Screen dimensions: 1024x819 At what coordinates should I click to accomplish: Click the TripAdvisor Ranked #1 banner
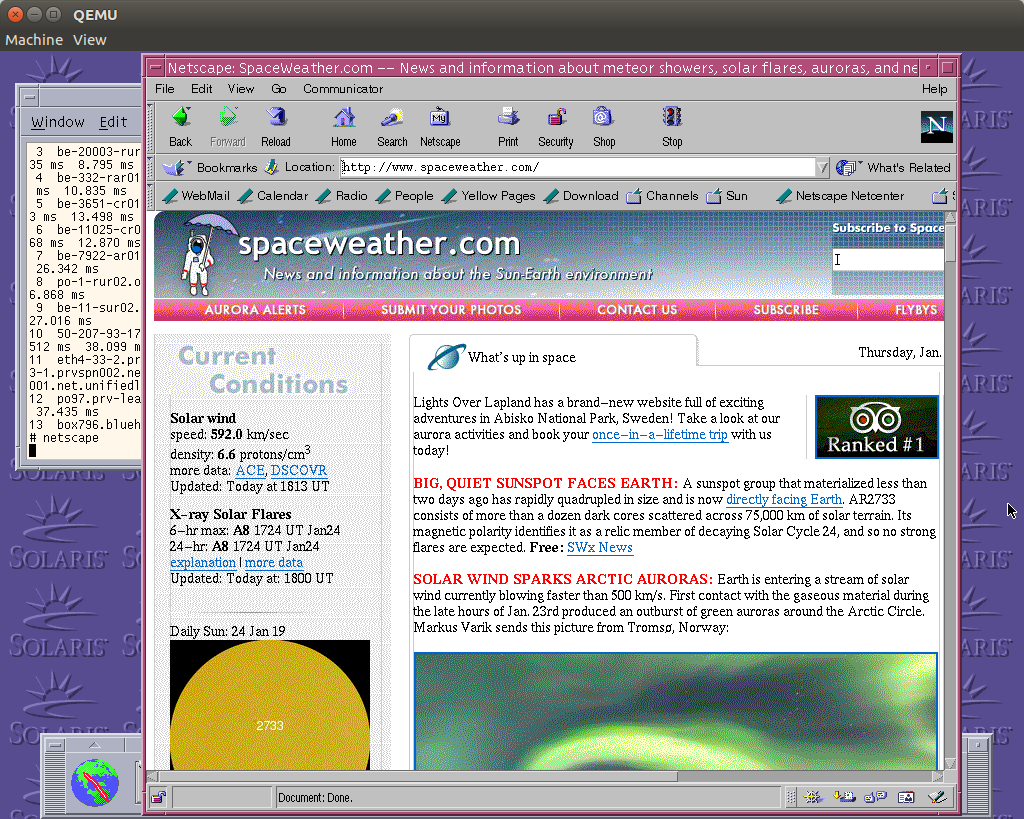pos(876,426)
